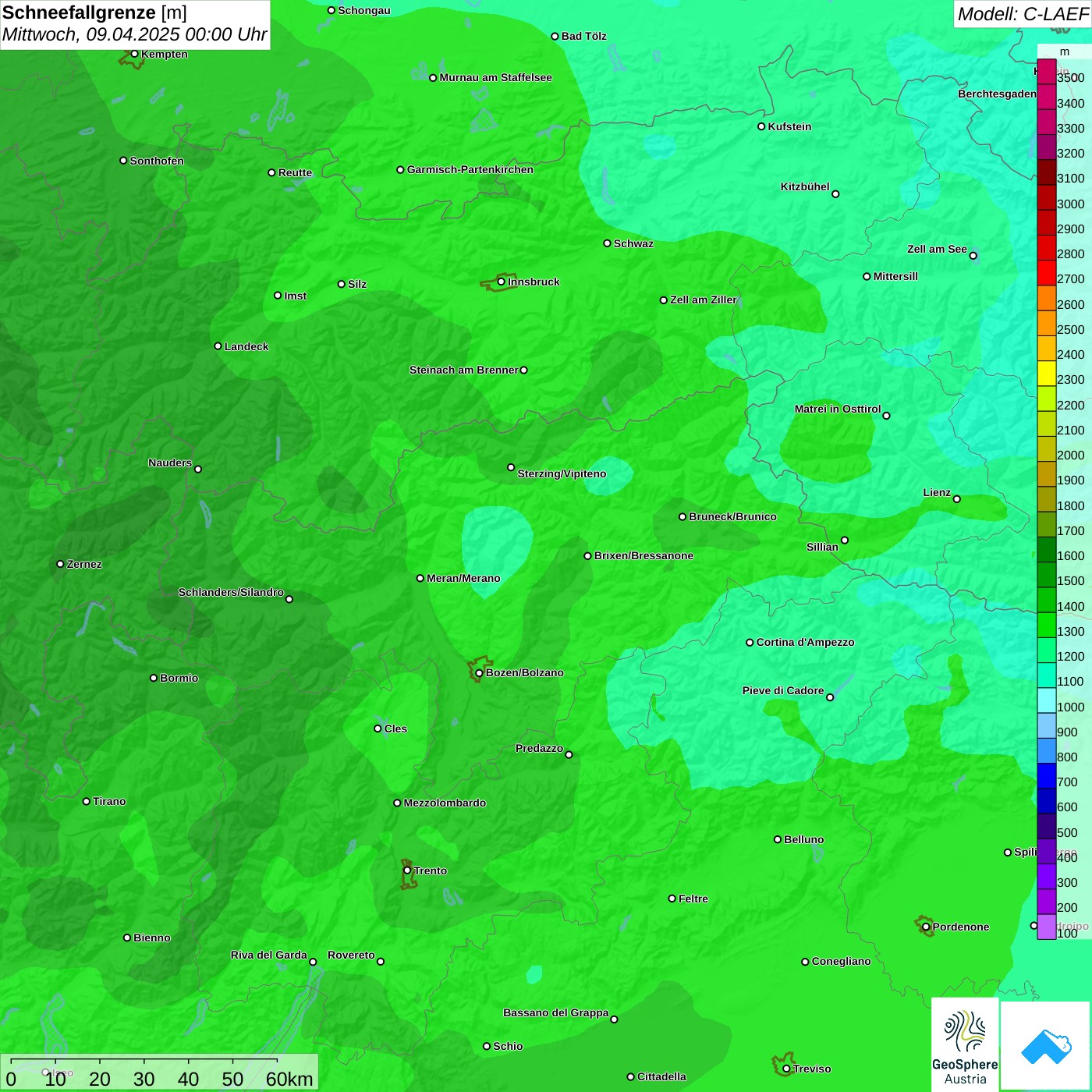Click the 'Feltre' label
The height and width of the screenshot is (1092, 1092).
[693, 899]
